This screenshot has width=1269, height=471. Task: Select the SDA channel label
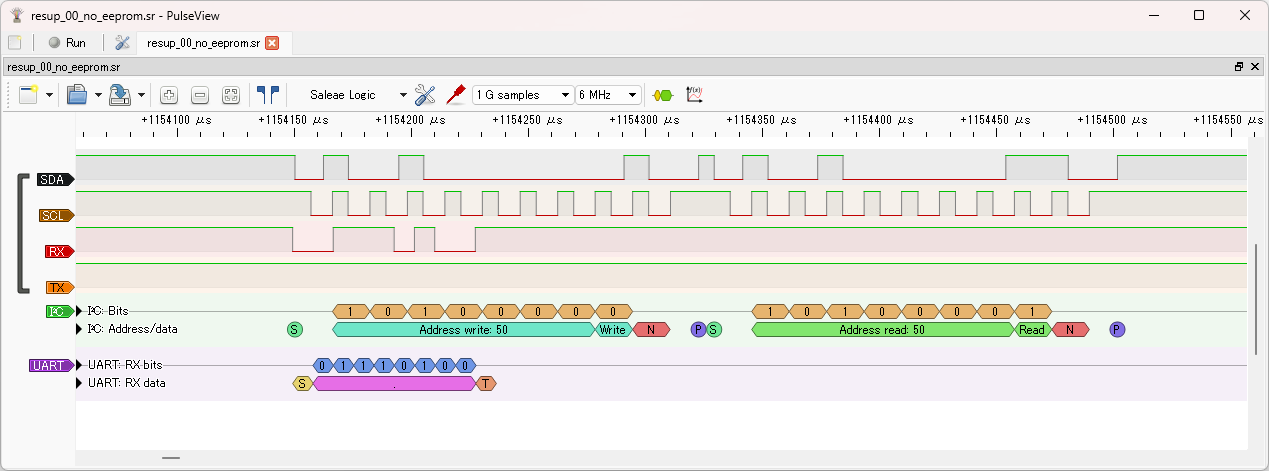56,180
